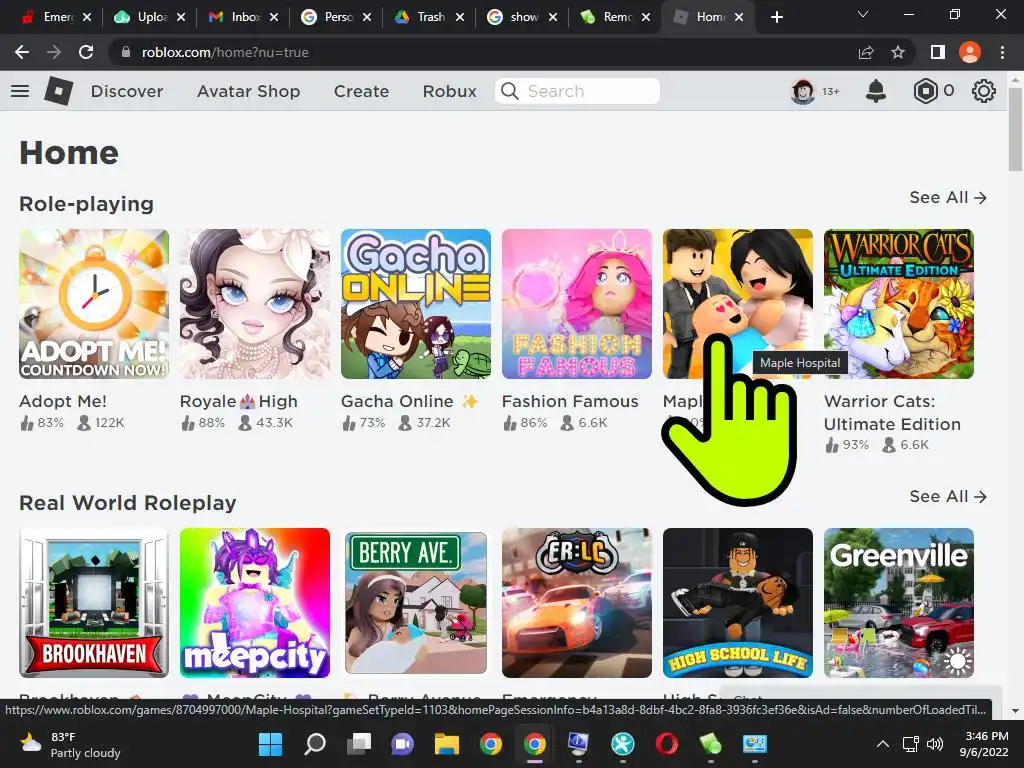Open the Royale High game thumbnail

tap(255, 304)
